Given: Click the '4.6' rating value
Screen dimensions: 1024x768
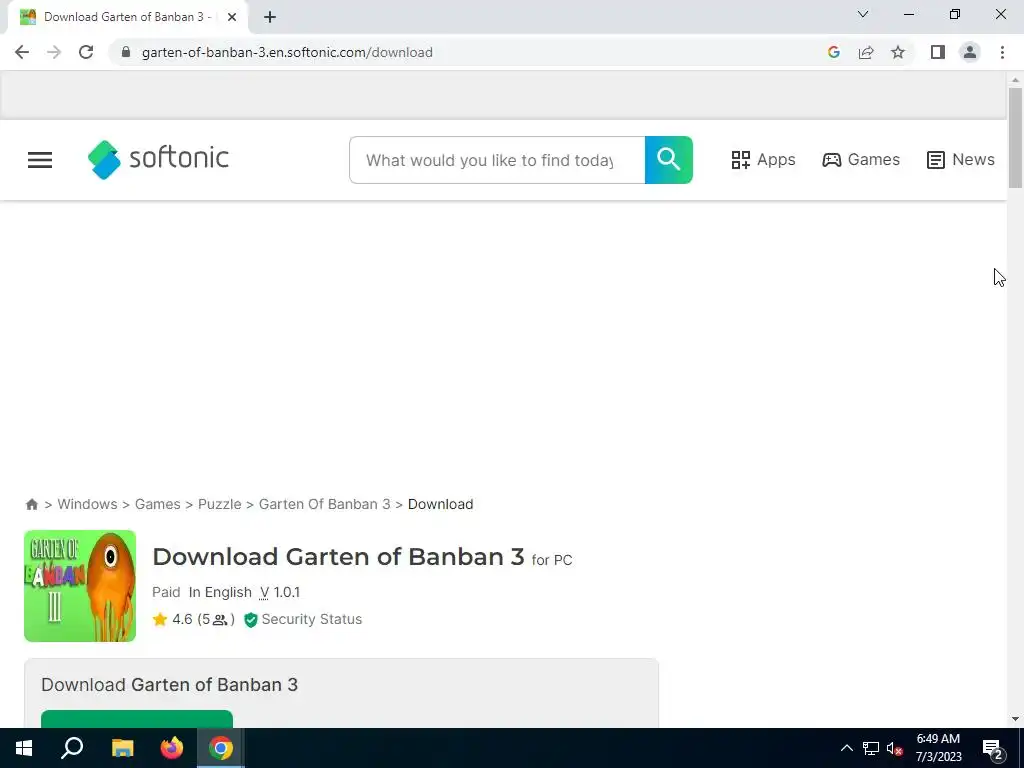Looking at the screenshot, I should coord(182,619).
